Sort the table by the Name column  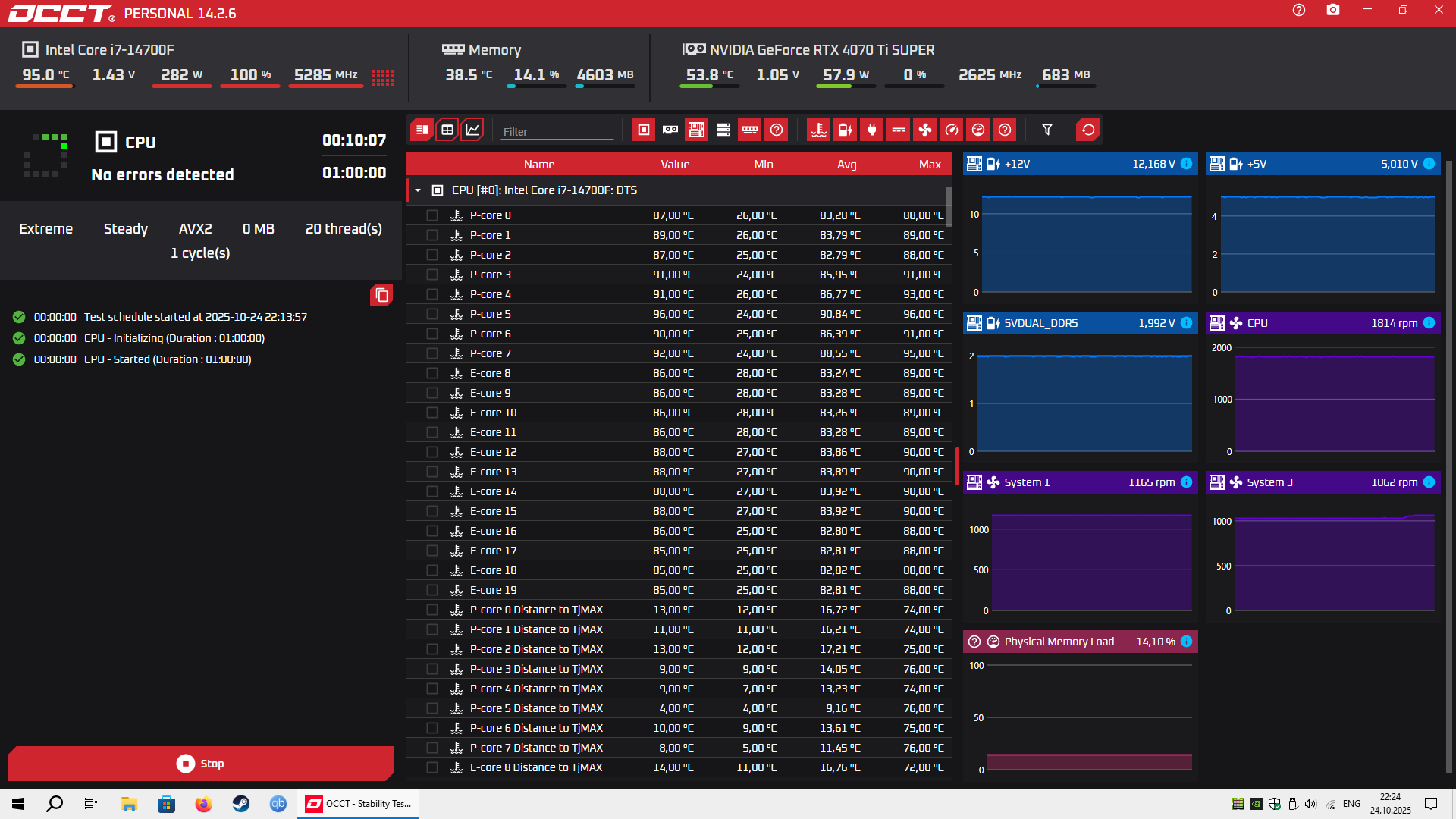point(538,165)
